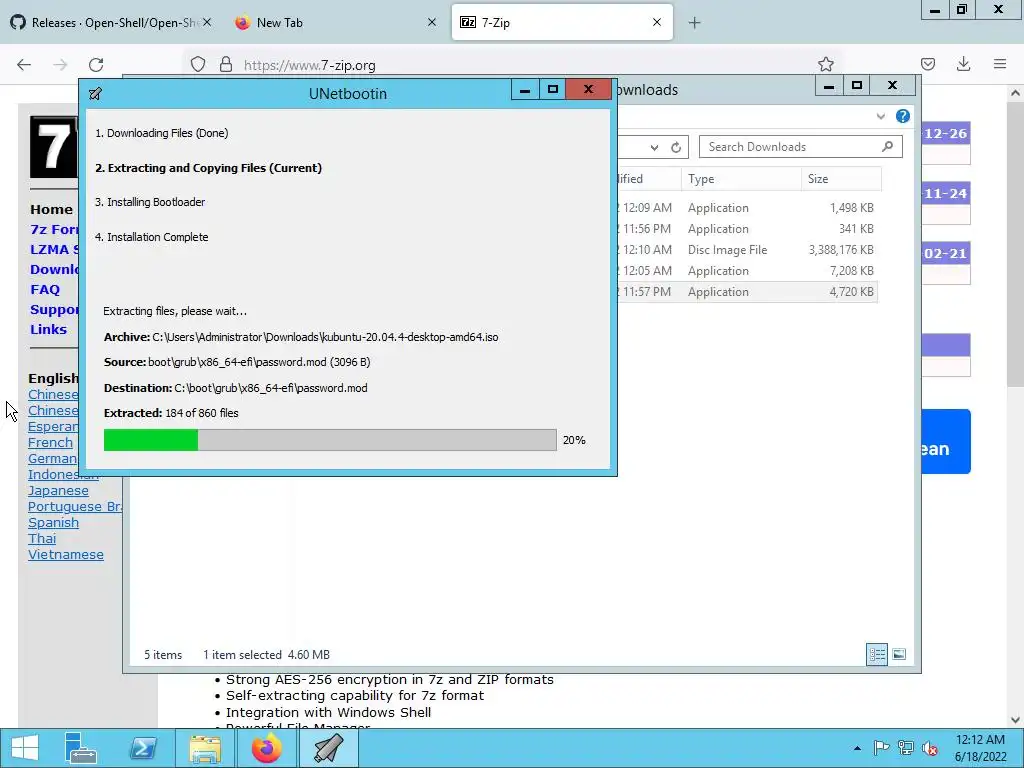
Task: Click the muted volume tray icon
Action: click(x=930, y=748)
